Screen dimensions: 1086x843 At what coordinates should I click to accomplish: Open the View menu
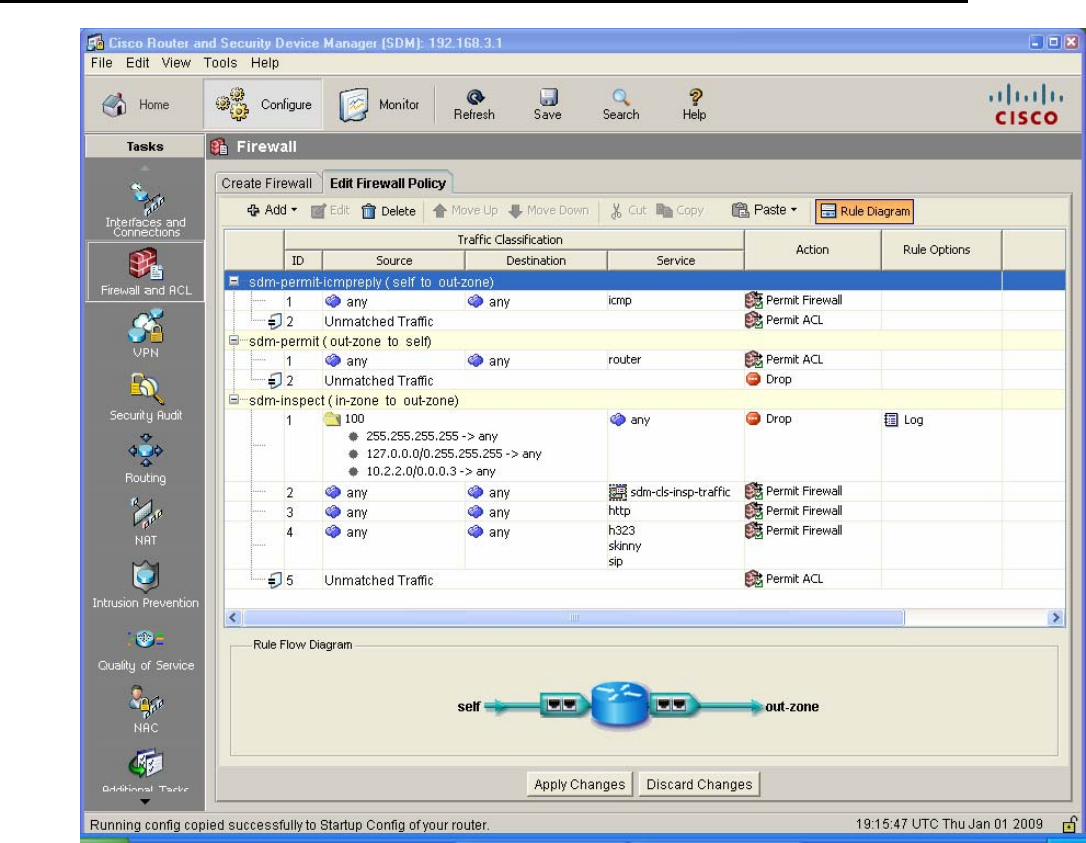coord(176,63)
